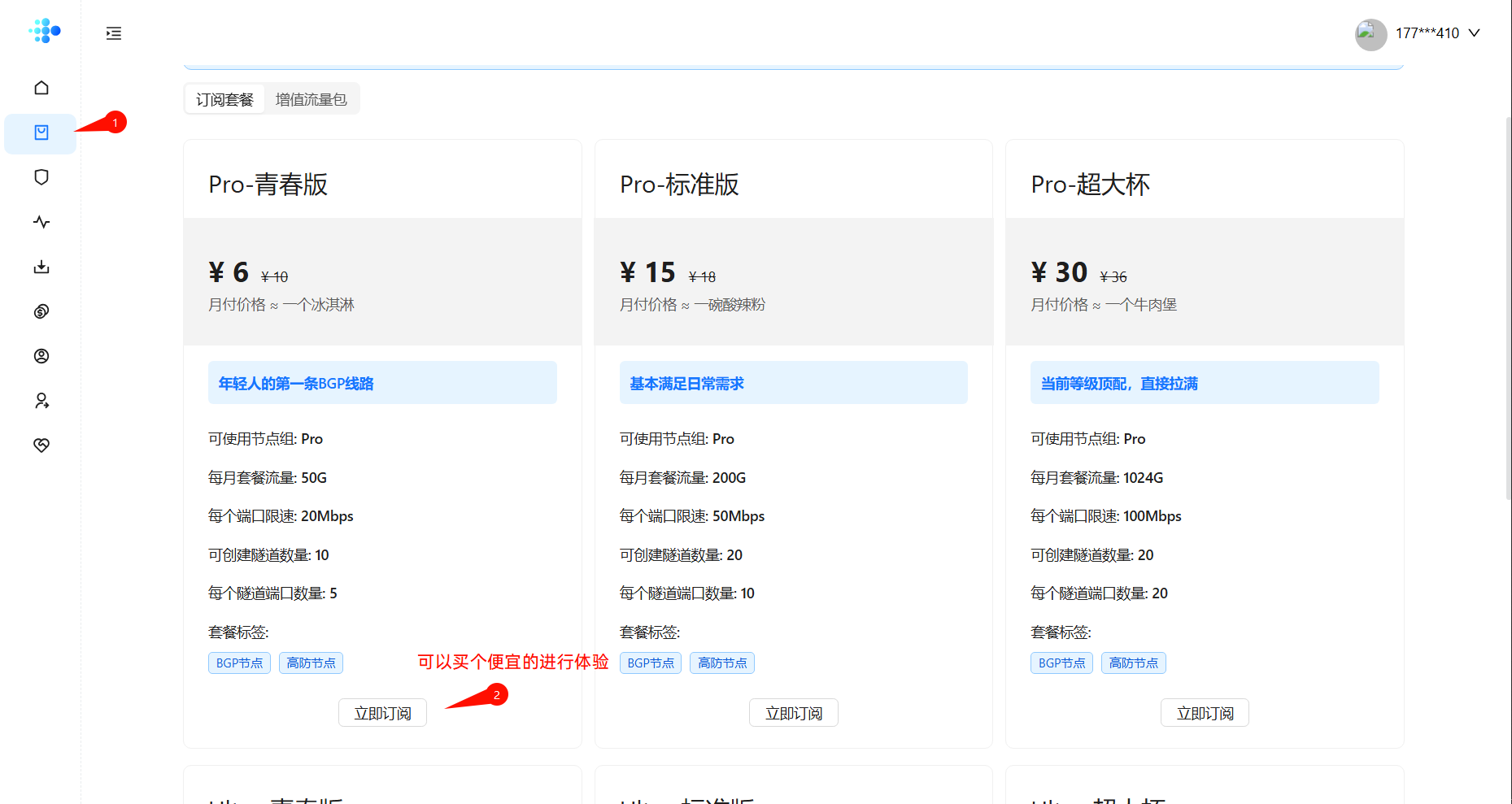The height and width of the screenshot is (804, 1512).
Task: Switch to the 增值流量包 tab
Action: click(311, 99)
